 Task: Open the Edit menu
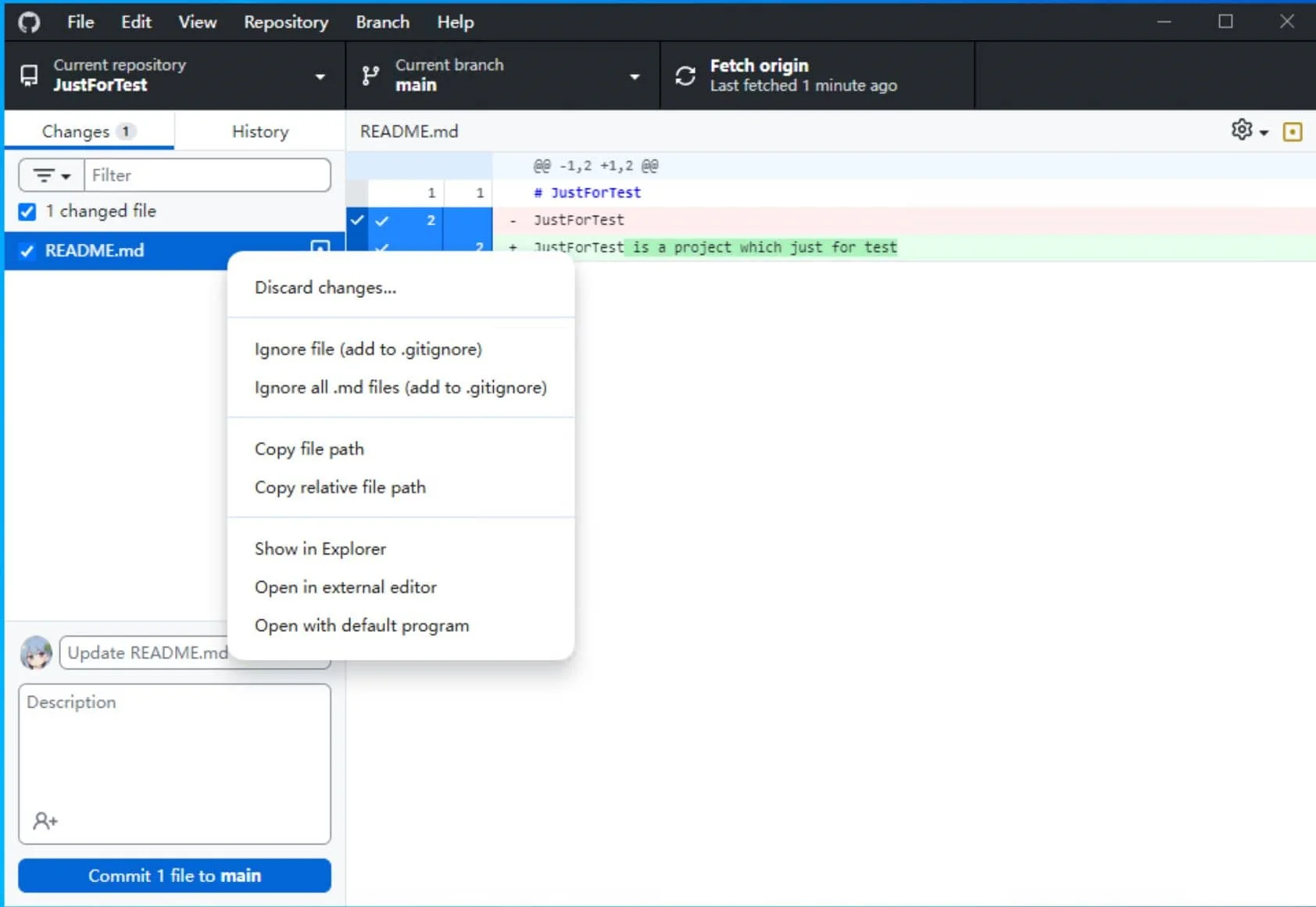click(x=136, y=22)
